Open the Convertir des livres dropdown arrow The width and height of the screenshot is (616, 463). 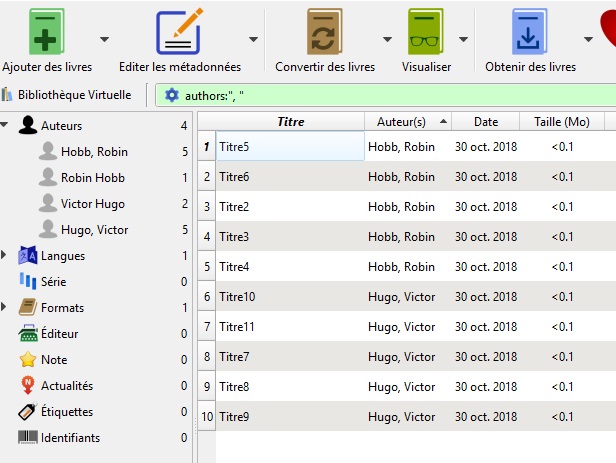pyautogui.click(x=387, y=39)
